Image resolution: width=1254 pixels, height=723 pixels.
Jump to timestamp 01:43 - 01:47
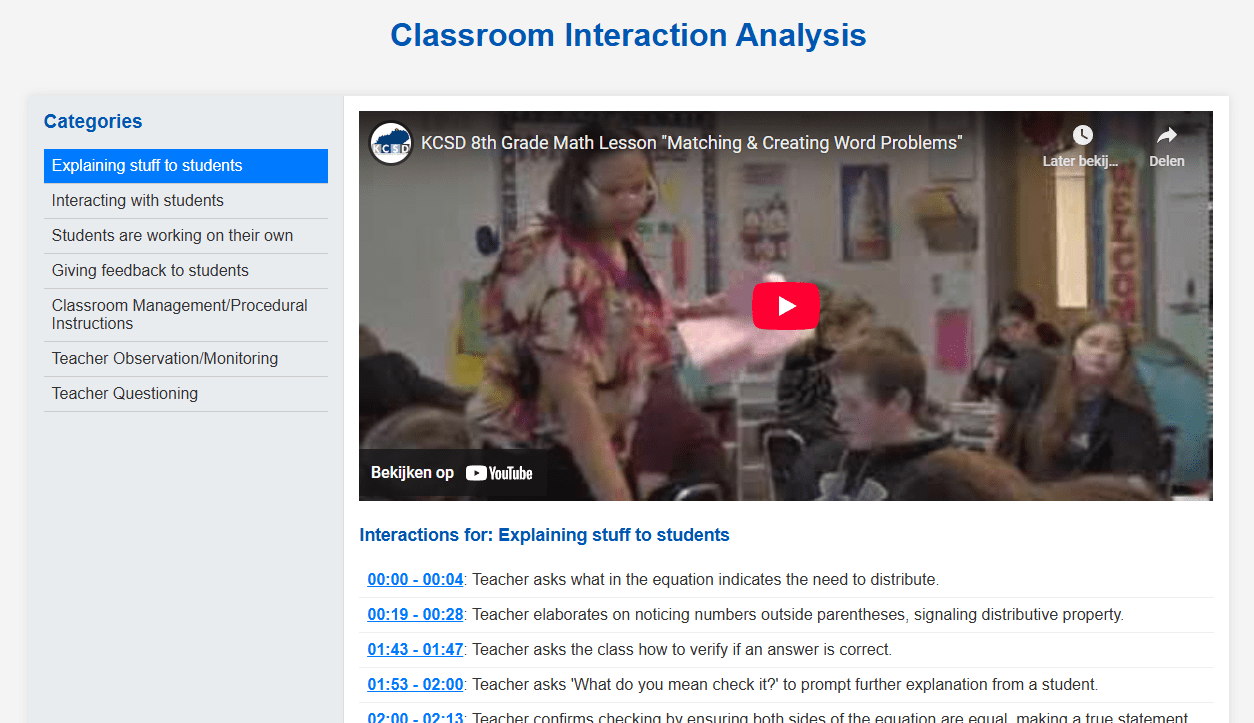pyautogui.click(x=415, y=650)
